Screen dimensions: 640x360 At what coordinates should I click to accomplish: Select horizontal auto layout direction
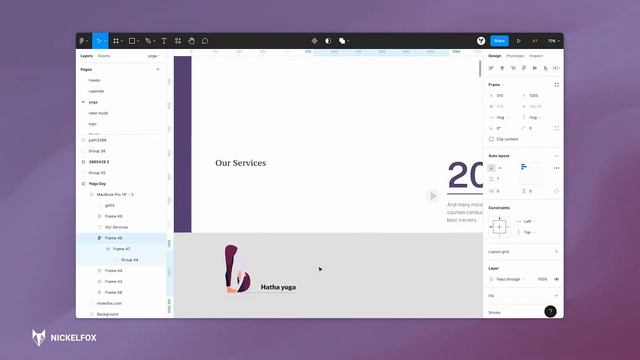[x=500, y=168]
